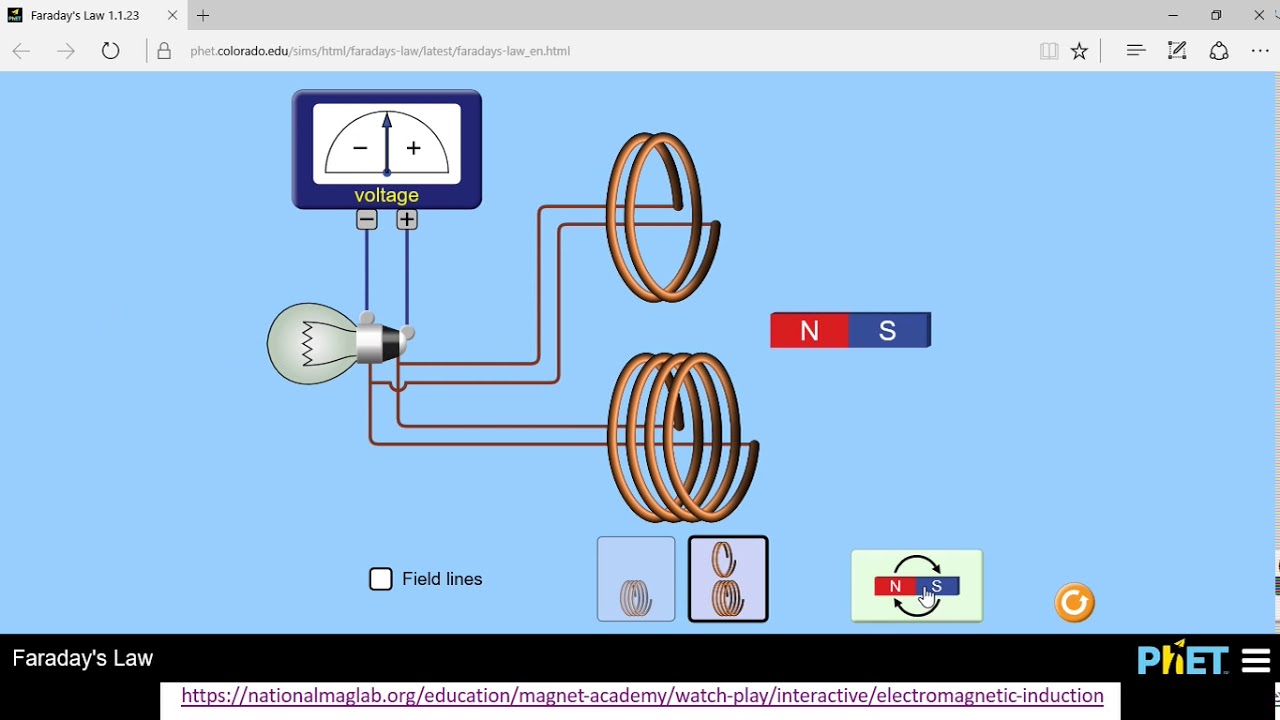Click the voltmeter minus terminal
The image size is (1280, 720).
click(x=367, y=220)
